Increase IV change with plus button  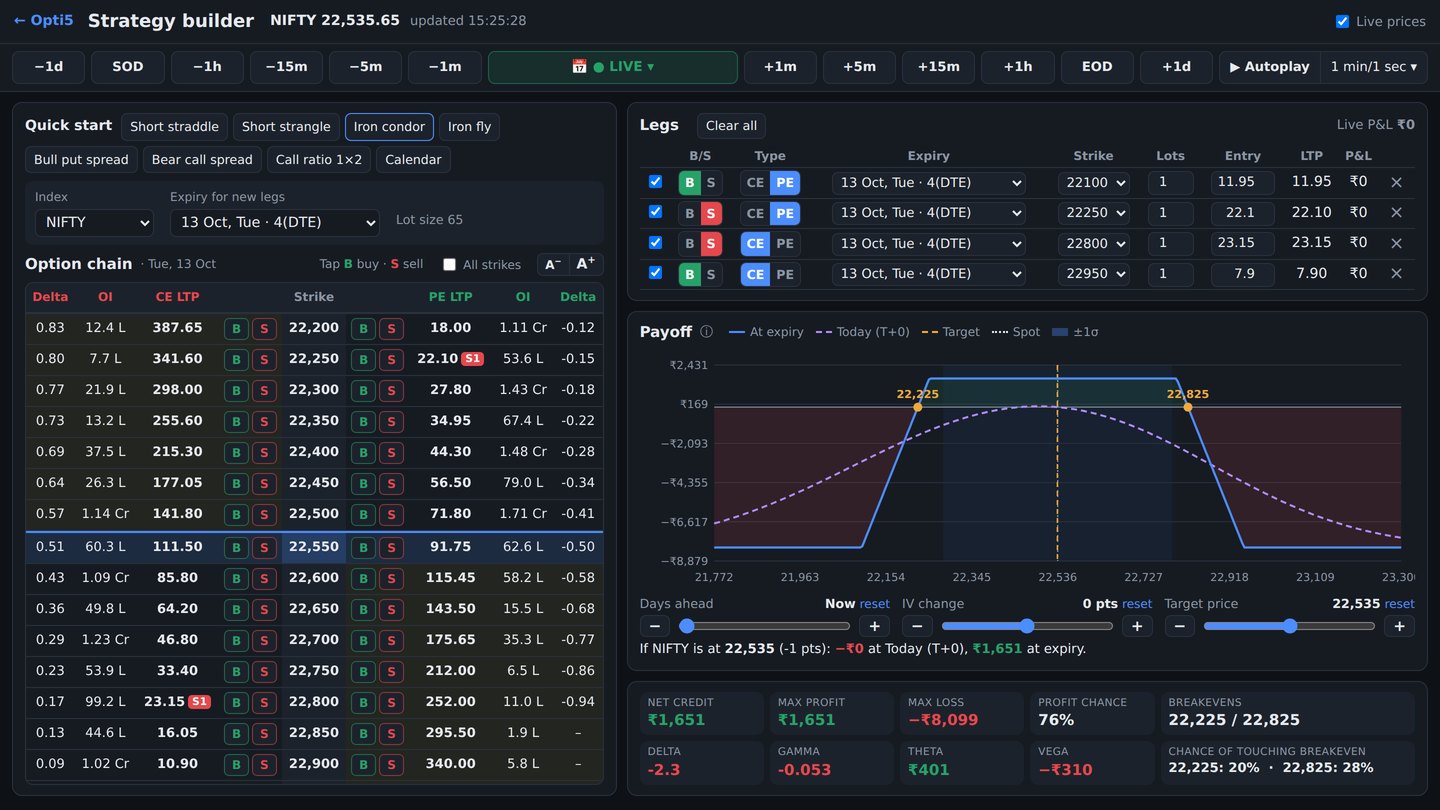pos(1137,626)
